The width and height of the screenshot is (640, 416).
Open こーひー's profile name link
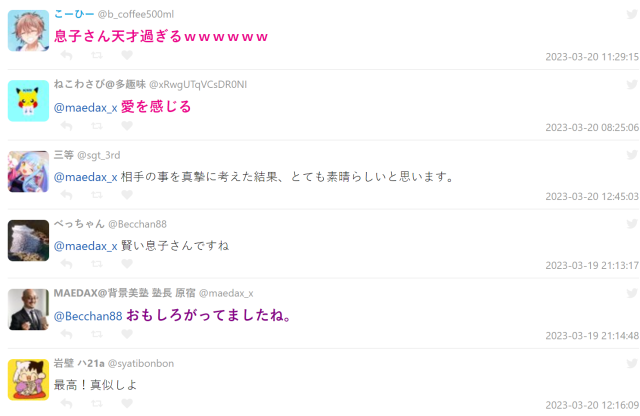click(74, 14)
